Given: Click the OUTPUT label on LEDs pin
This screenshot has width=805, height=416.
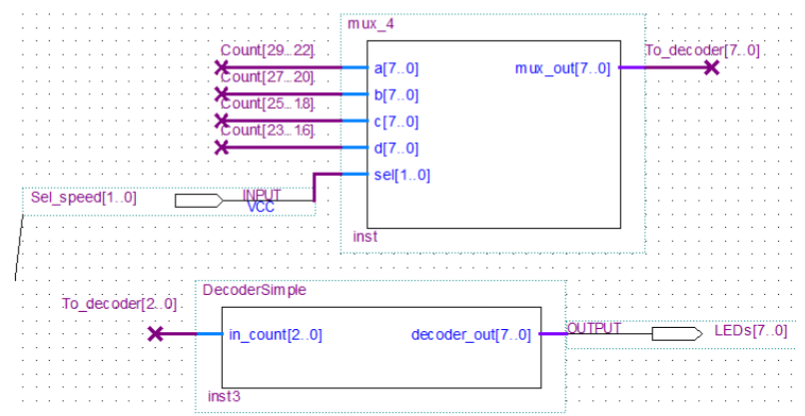Looking at the screenshot, I should [594, 328].
